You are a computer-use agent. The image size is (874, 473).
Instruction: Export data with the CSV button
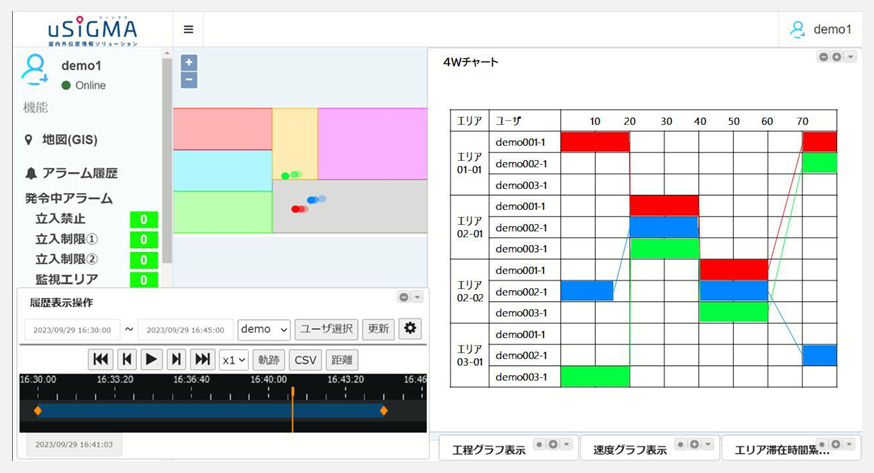[305, 360]
